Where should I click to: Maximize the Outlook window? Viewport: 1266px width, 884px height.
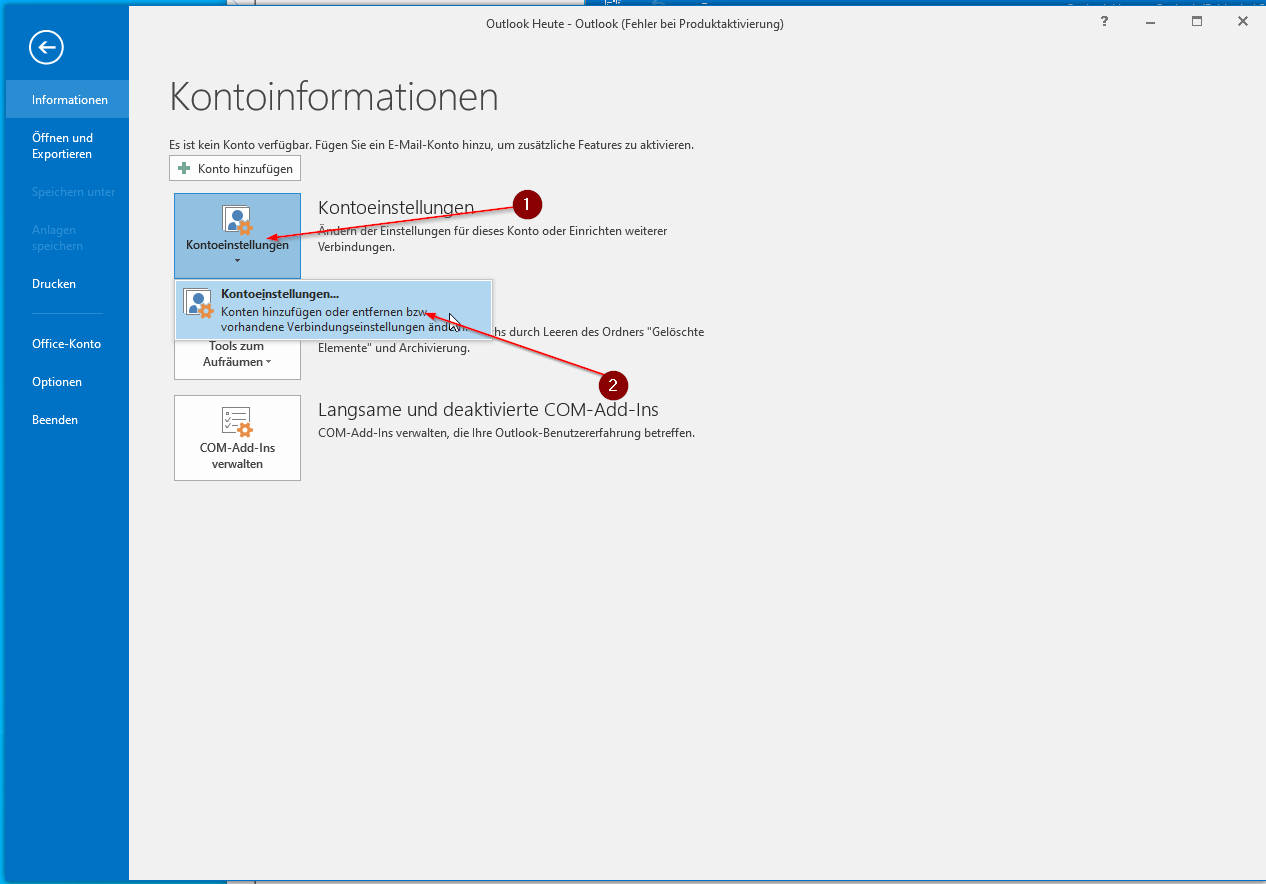click(1197, 21)
